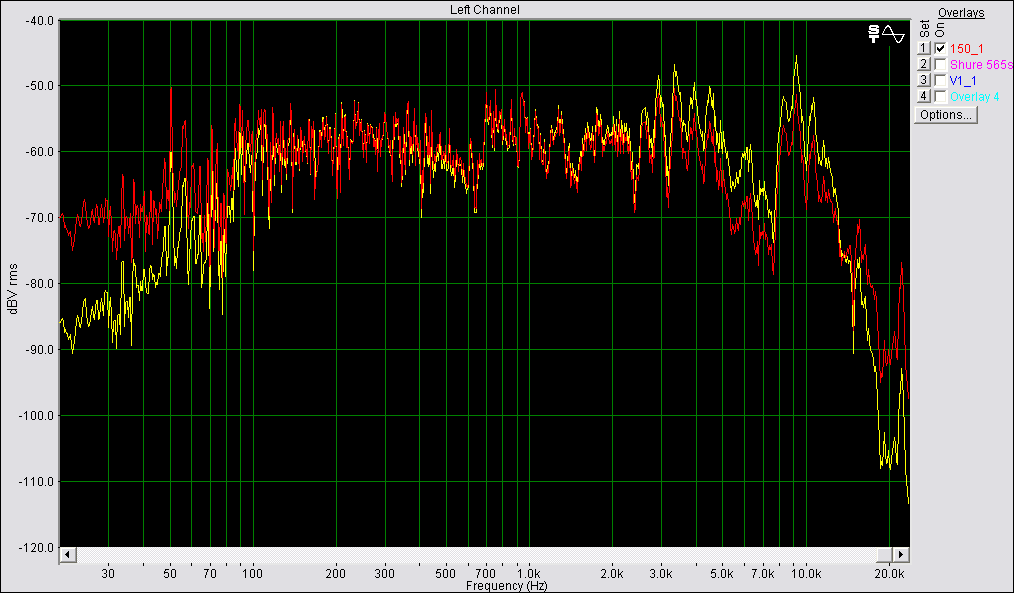
Task: Click the horizontal frequency scrollbar track
Action: [x=476, y=555]
